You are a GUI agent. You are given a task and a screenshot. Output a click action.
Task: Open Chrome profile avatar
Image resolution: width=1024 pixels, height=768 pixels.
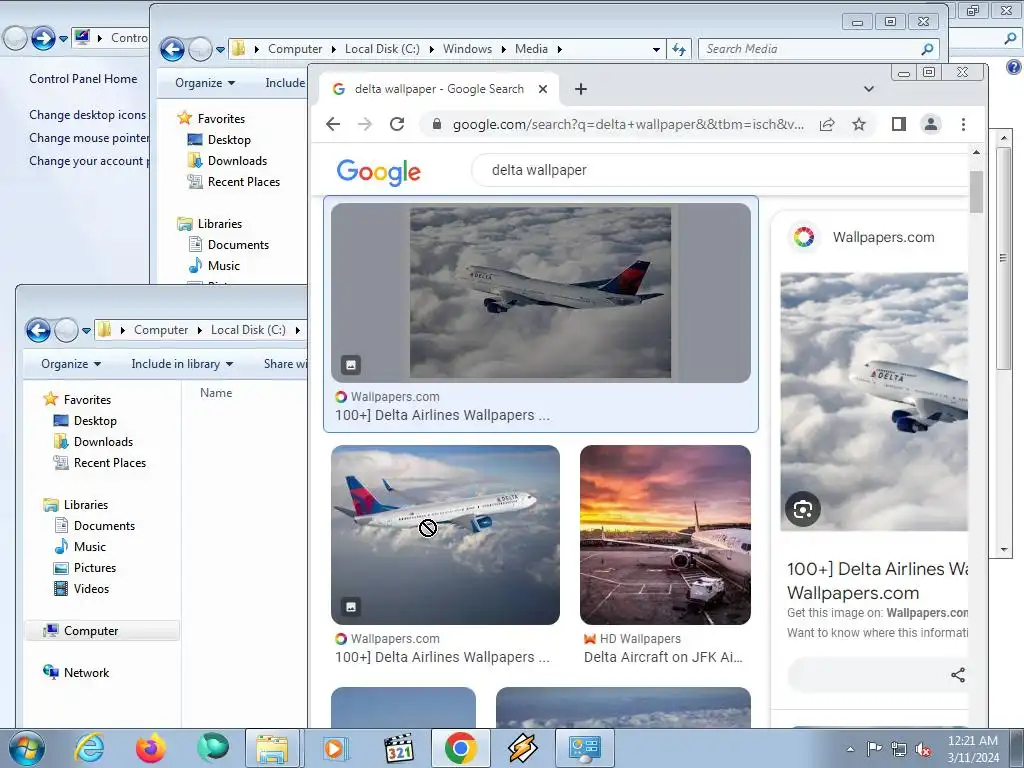coord(931,124)
